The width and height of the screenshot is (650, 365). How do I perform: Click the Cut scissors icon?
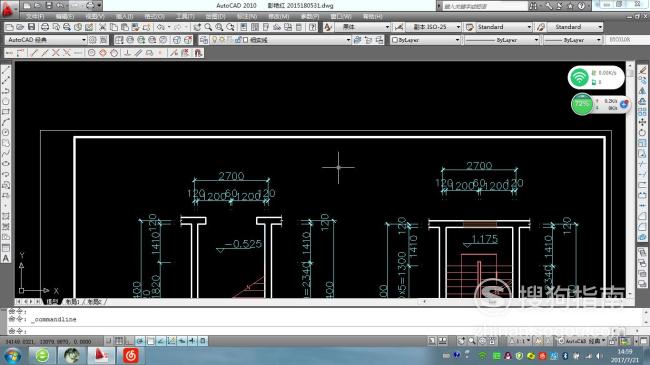103,27
